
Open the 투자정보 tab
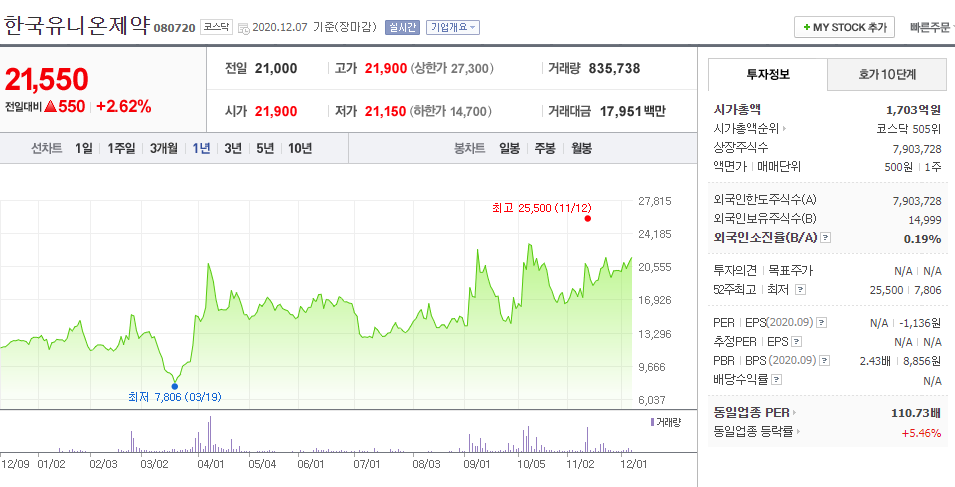(x=768, y=74)
